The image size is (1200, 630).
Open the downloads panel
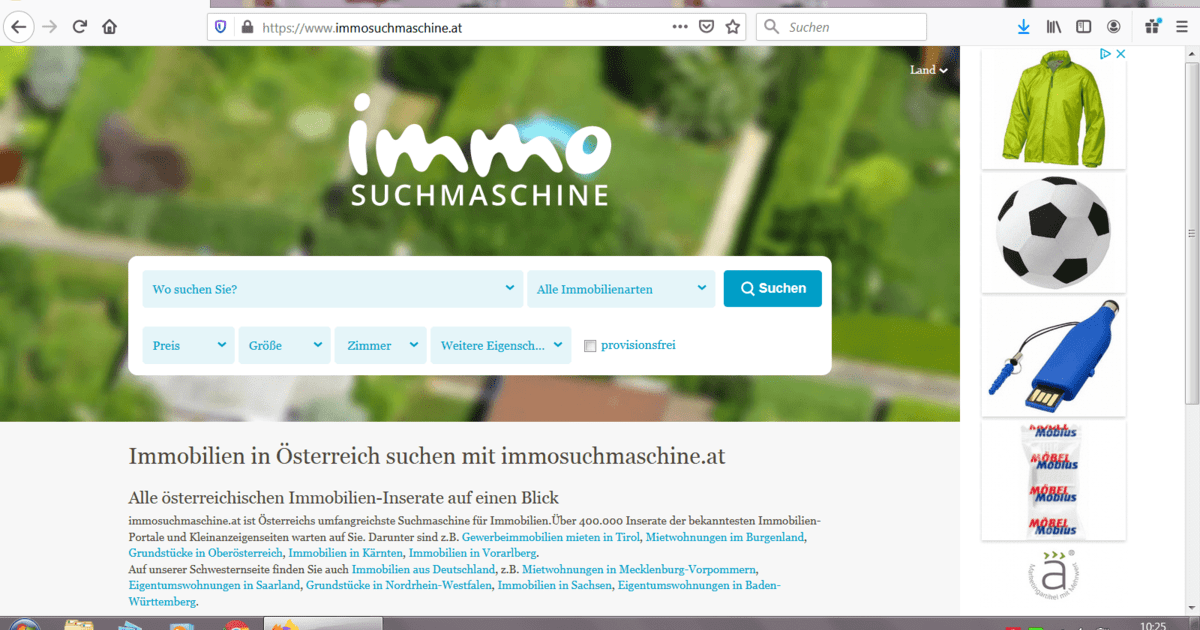(1023, 27)
